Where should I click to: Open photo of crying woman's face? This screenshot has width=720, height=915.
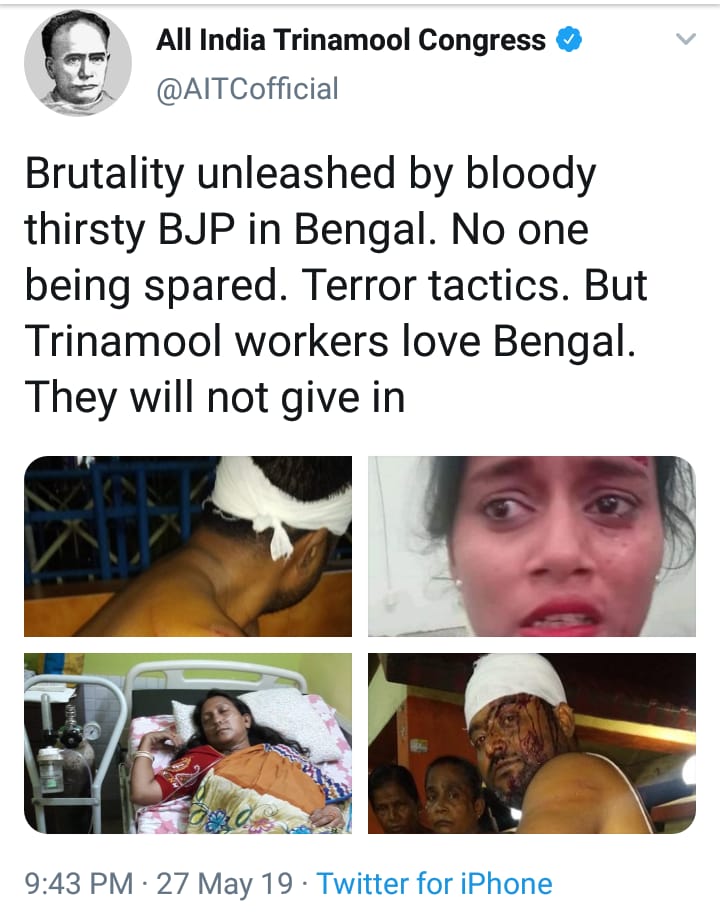(532, 546)
